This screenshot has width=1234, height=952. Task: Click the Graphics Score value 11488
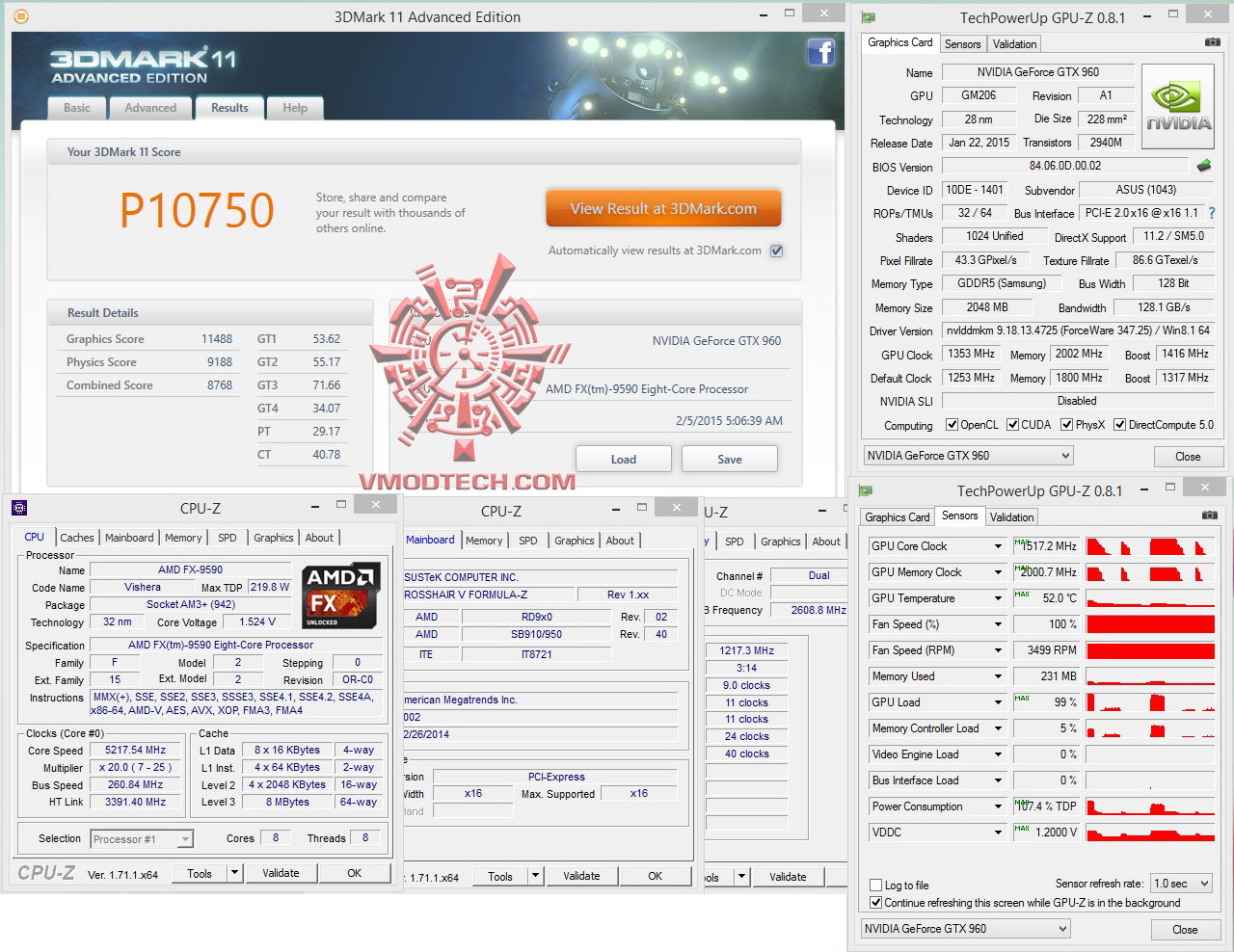(x=217, y=339)
